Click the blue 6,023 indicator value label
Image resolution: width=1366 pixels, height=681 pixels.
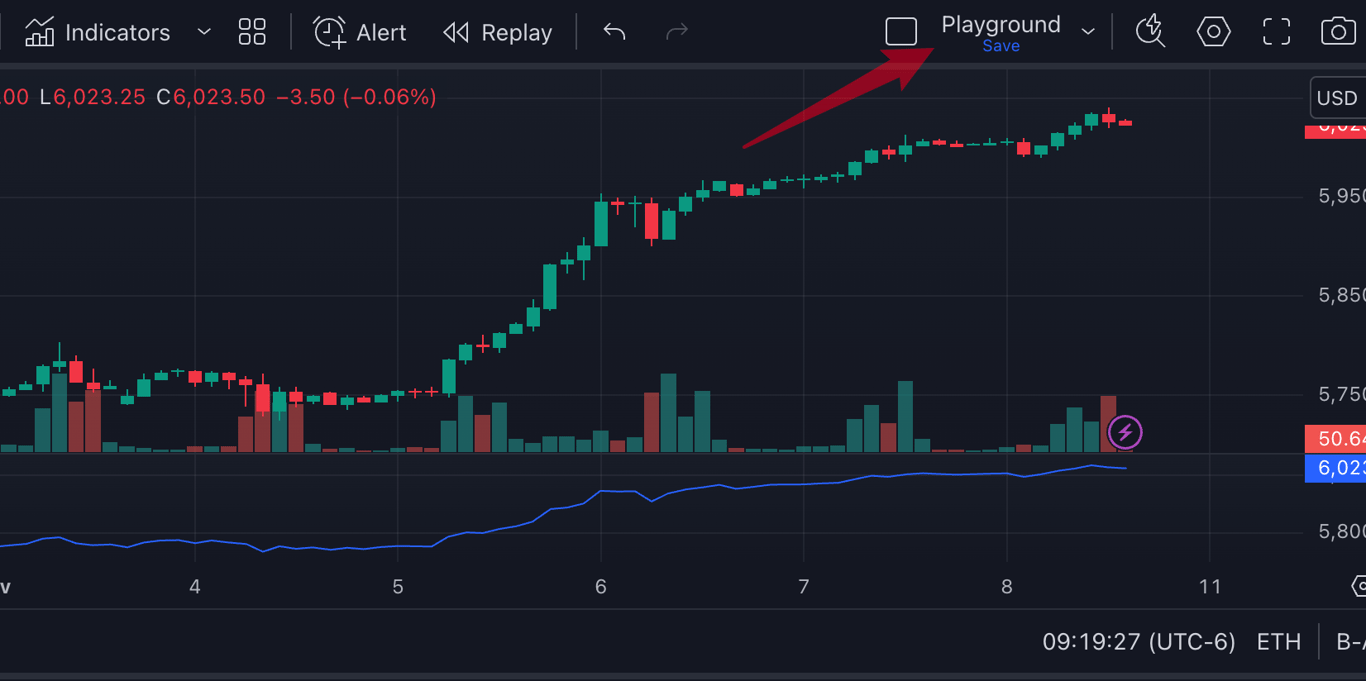(1336, 468)
